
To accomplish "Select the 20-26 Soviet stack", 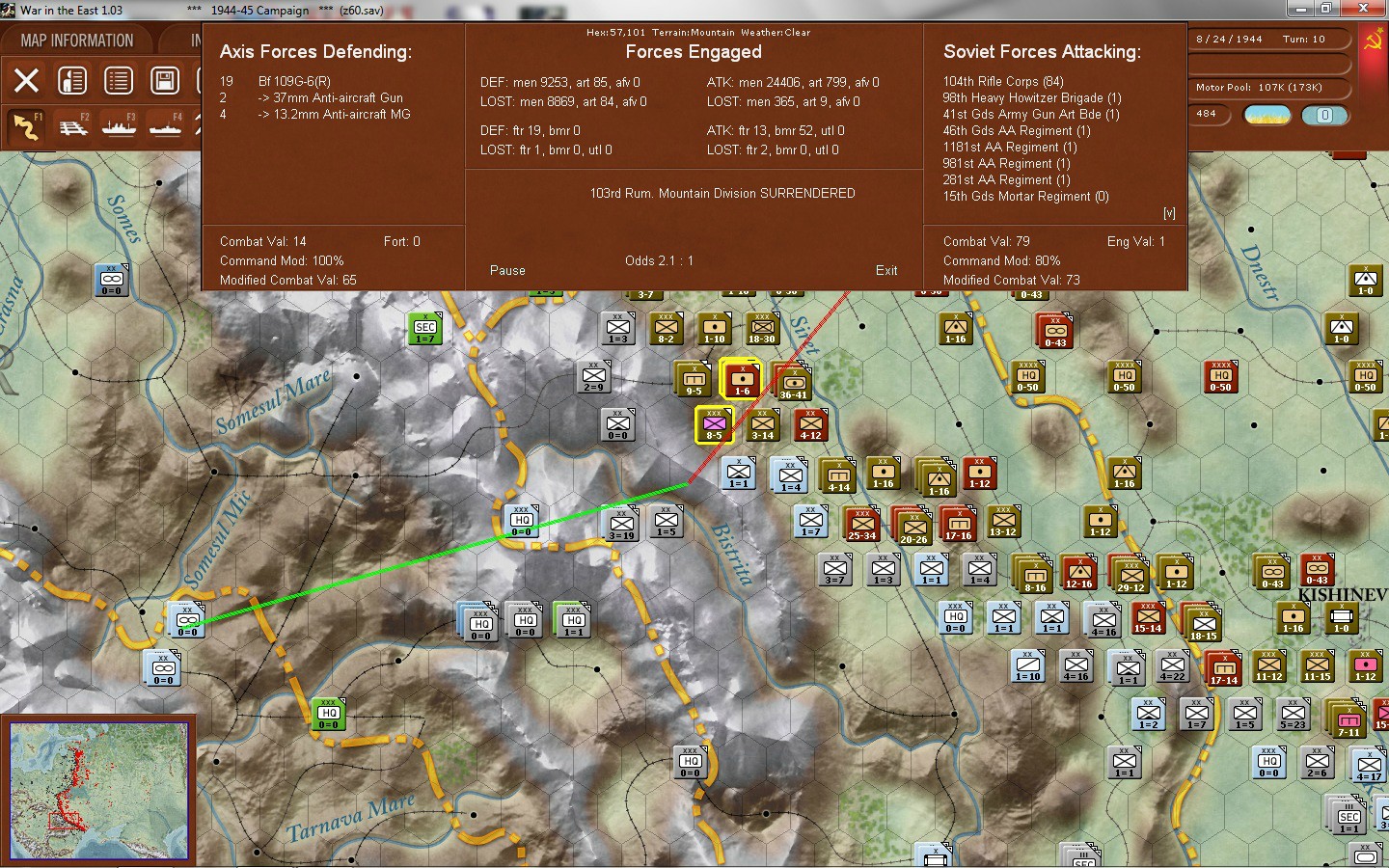I will (x=912, y=527).
